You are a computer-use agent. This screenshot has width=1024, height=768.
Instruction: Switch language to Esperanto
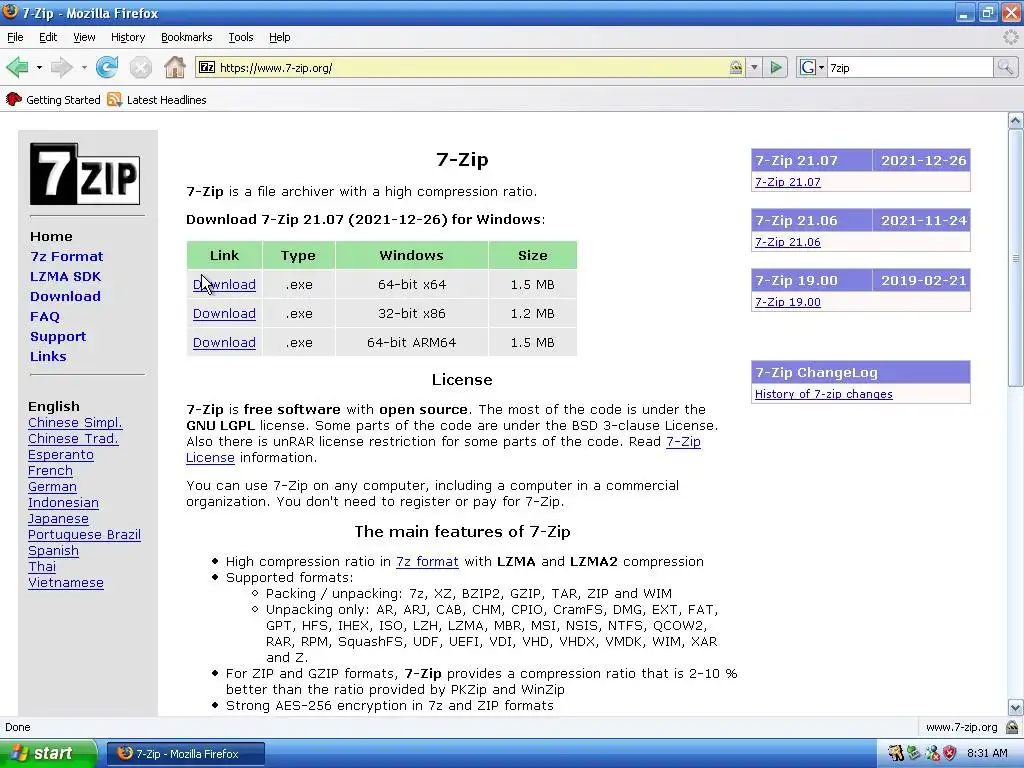[x=61, y=455]
